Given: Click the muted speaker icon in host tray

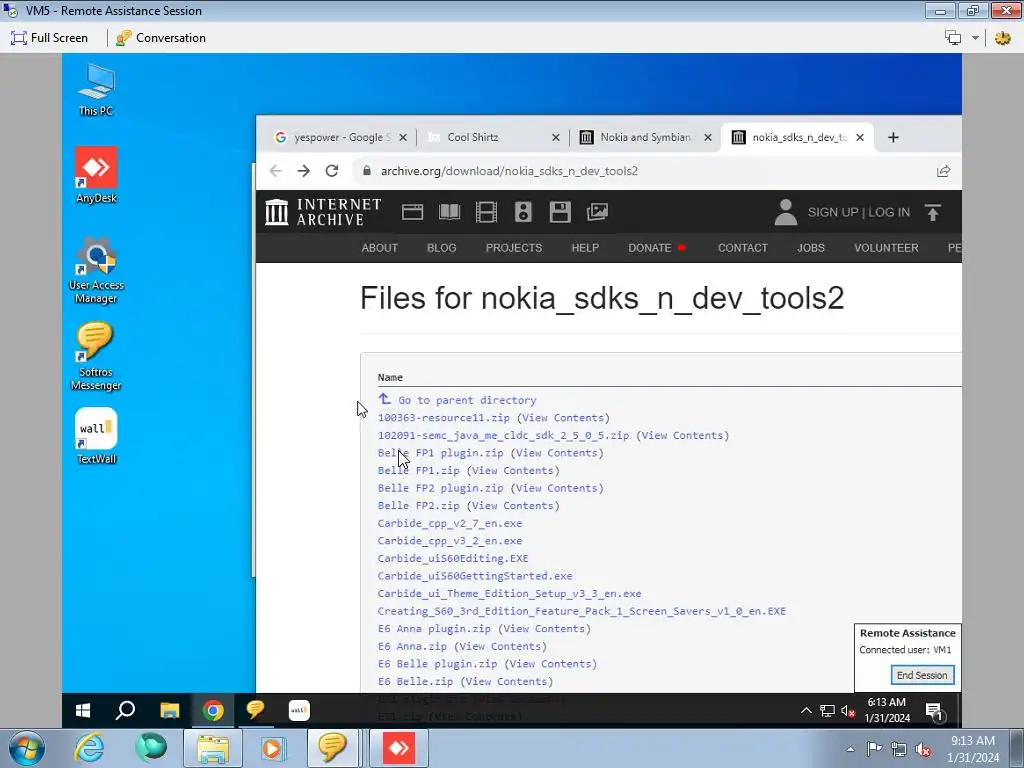Looking at the screenshot, I should (923, 749).
